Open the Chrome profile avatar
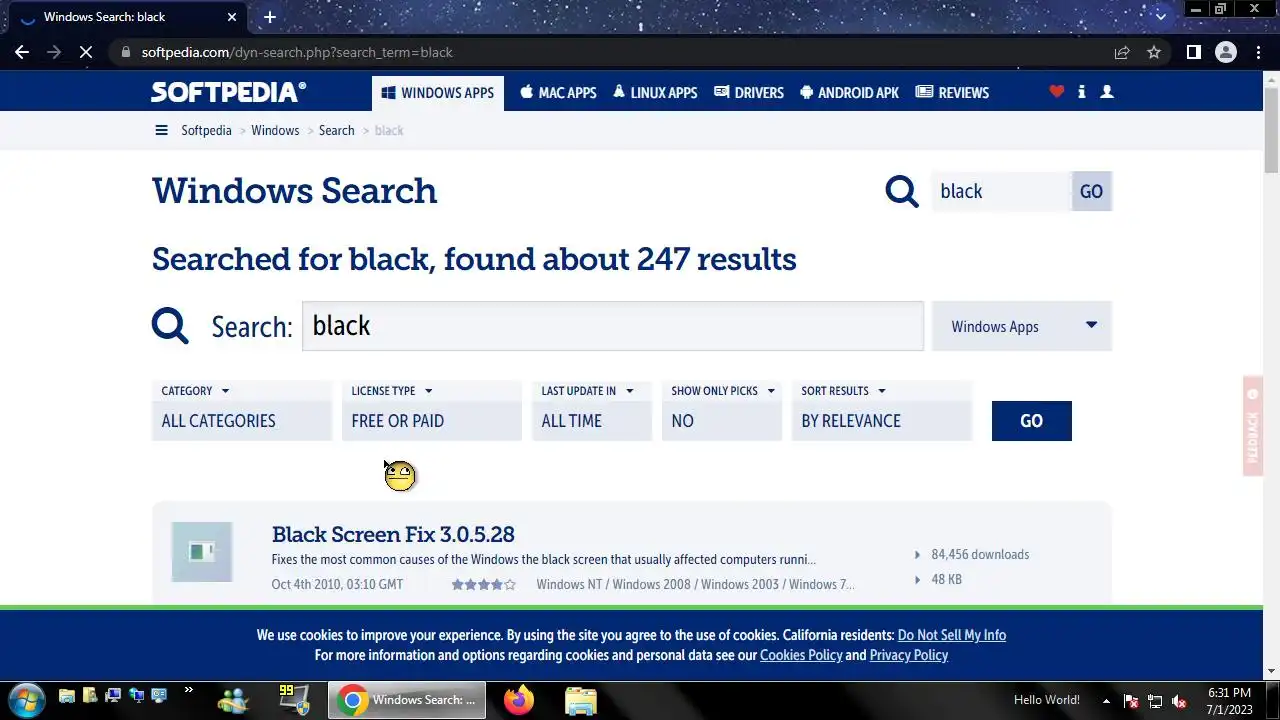Screen dimensions: 1280x720 (x=1225, y=52)
